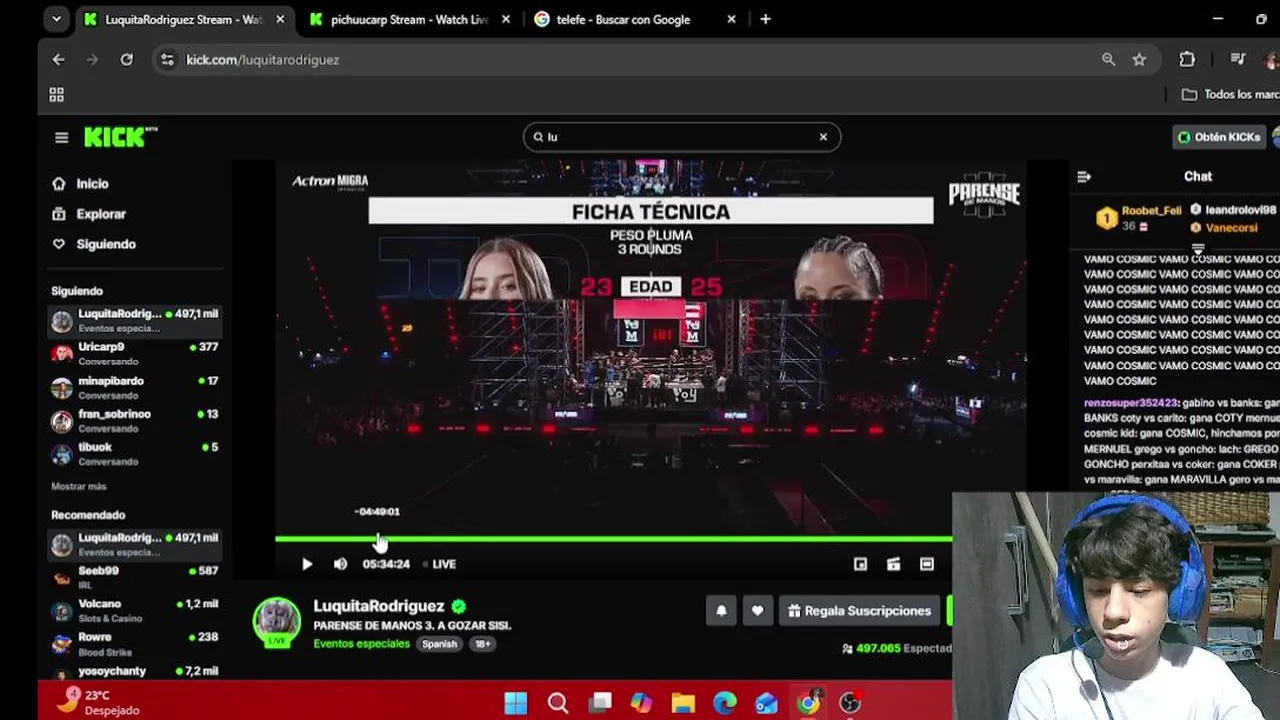The image size is (1280, 720).
Task: Open tab search dropdown arrow
Action: coord(56,19)
